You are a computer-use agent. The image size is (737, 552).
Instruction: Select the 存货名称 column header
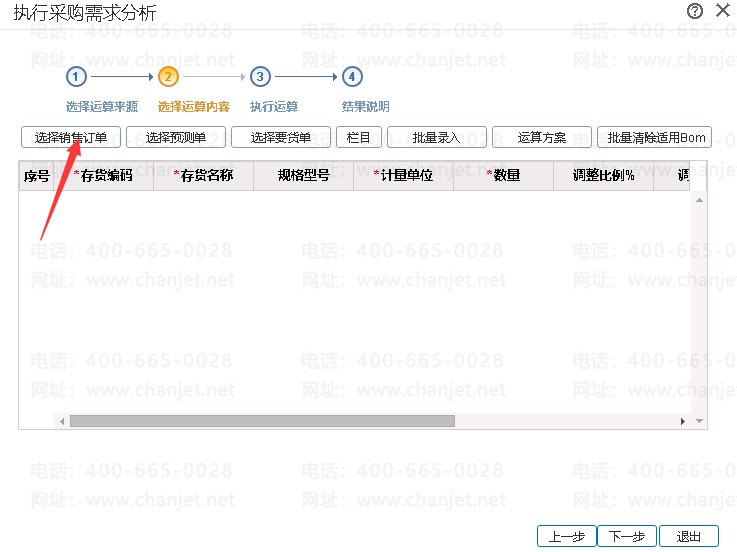point(204,176)
